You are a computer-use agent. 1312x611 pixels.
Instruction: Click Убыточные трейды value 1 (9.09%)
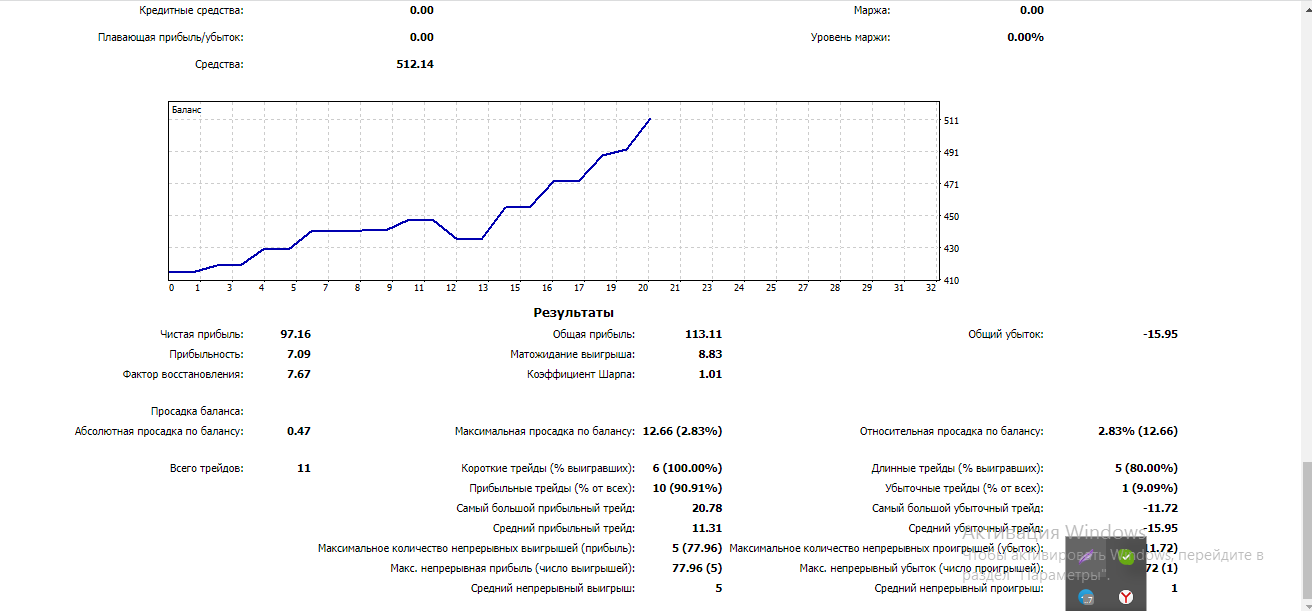[1149, 488]
